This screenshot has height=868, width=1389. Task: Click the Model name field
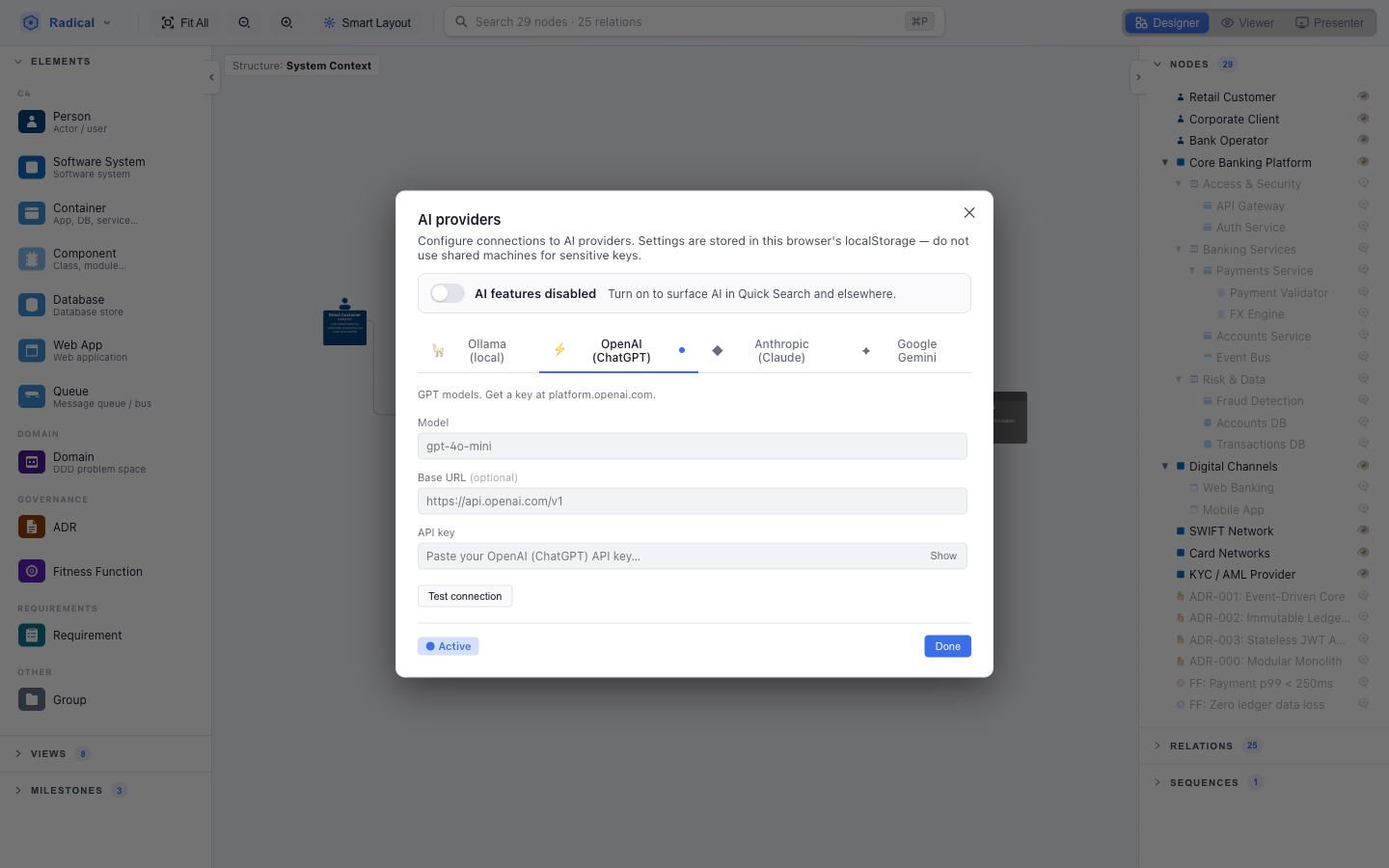693,446
